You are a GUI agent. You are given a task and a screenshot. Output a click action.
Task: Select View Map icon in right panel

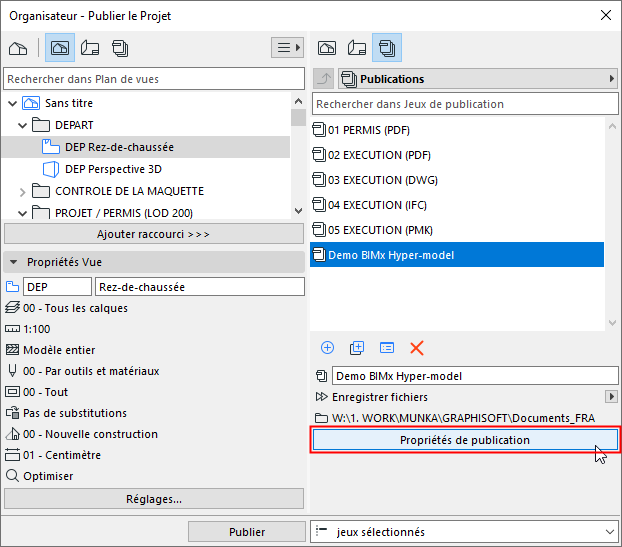pos(327,48)
